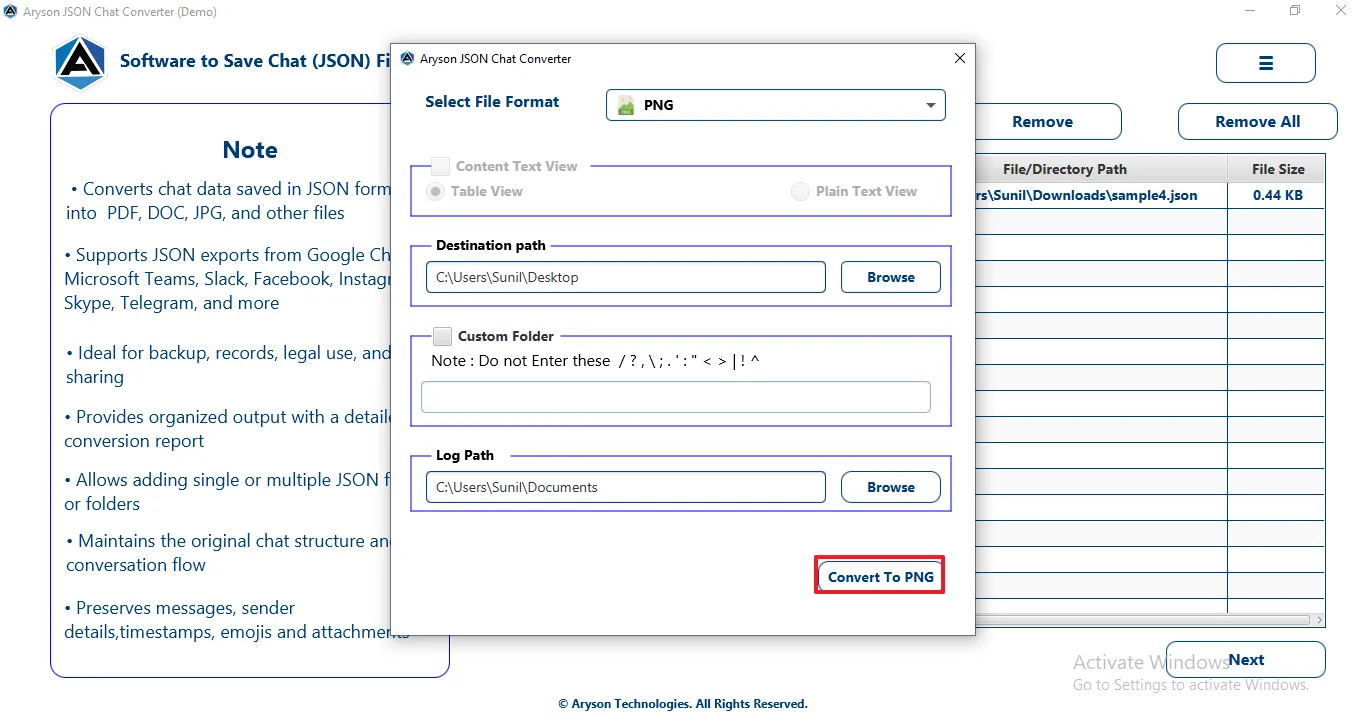Restore down the main Aryson window

pyautogui.click(x=1296, y=11)
